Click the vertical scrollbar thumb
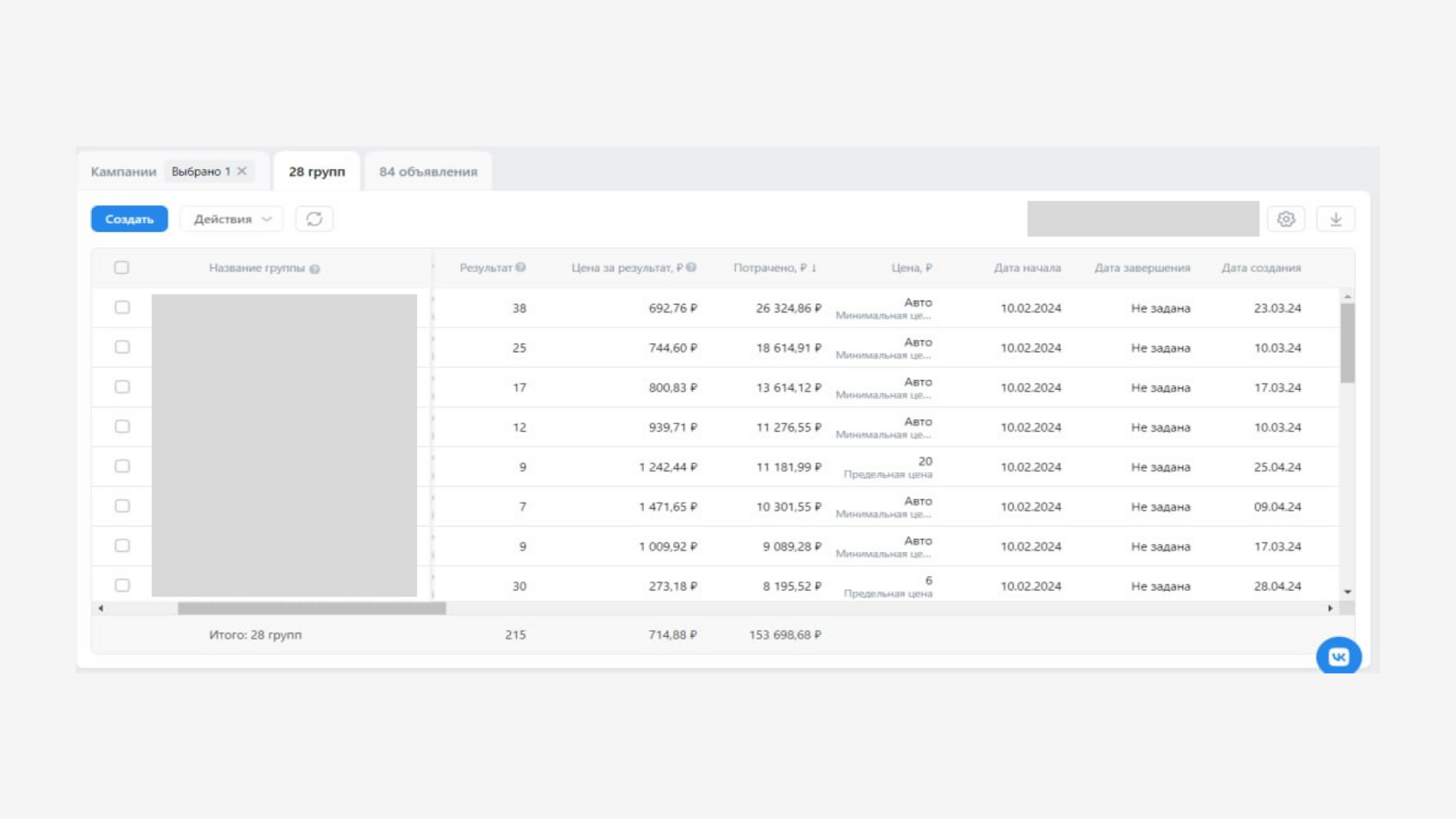Image resolution: width=1456 pixels, height=819 pixels. point(1348,343)
